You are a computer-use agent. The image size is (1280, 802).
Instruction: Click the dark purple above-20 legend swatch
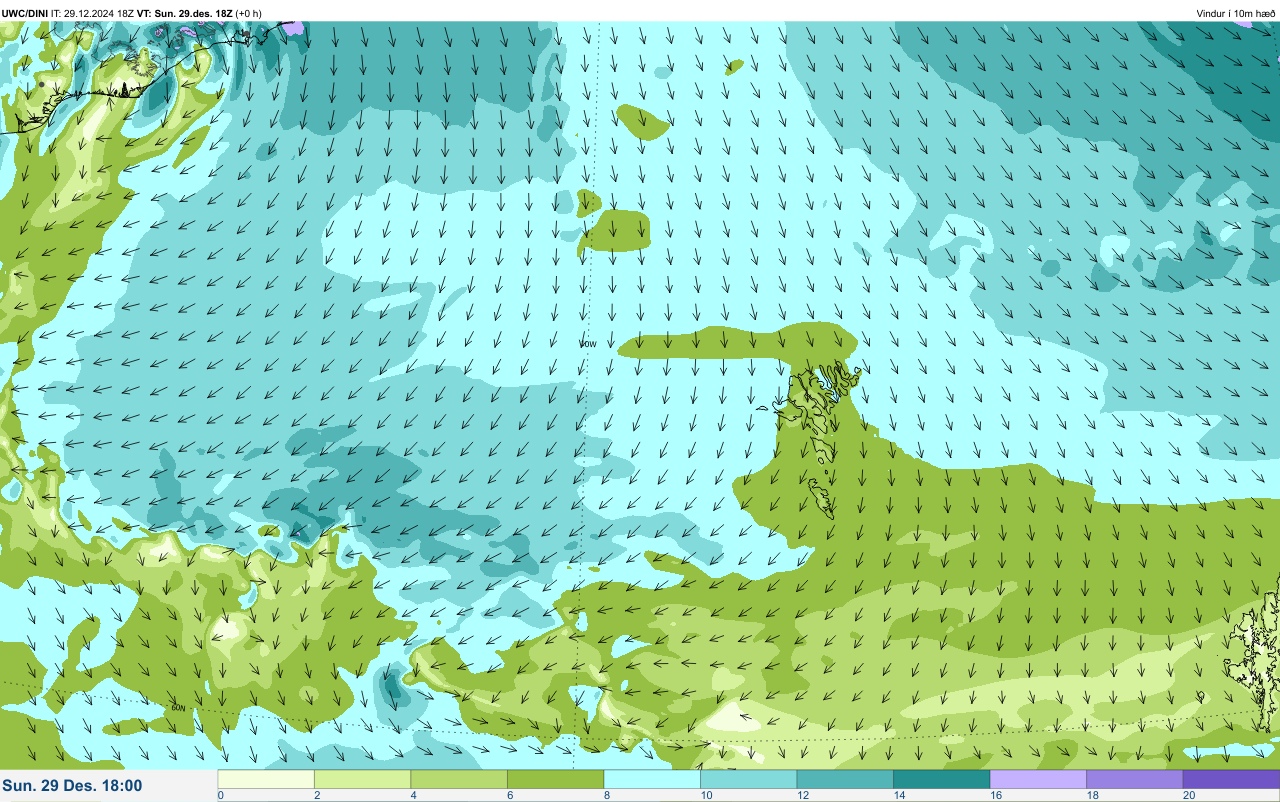tap(1231, 779)
